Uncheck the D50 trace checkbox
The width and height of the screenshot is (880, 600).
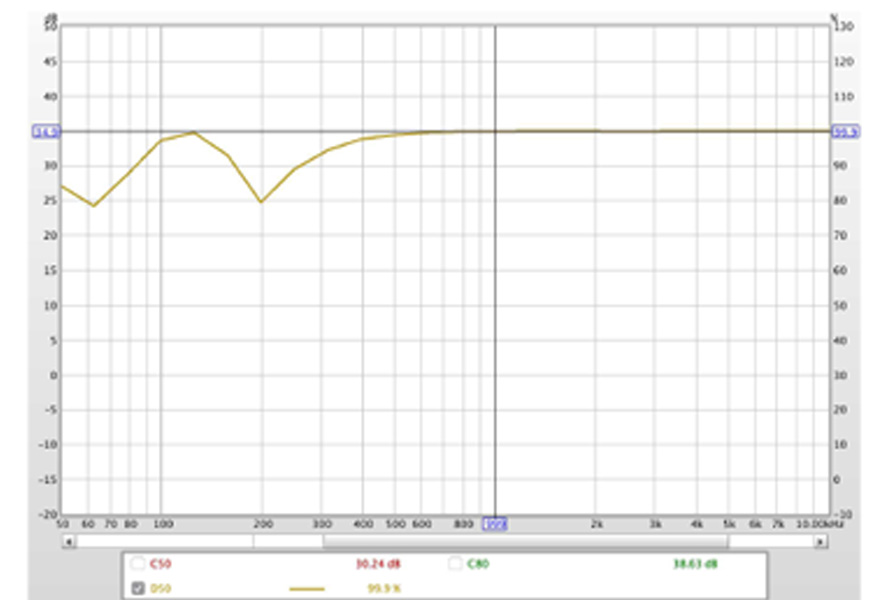[137, 589]
